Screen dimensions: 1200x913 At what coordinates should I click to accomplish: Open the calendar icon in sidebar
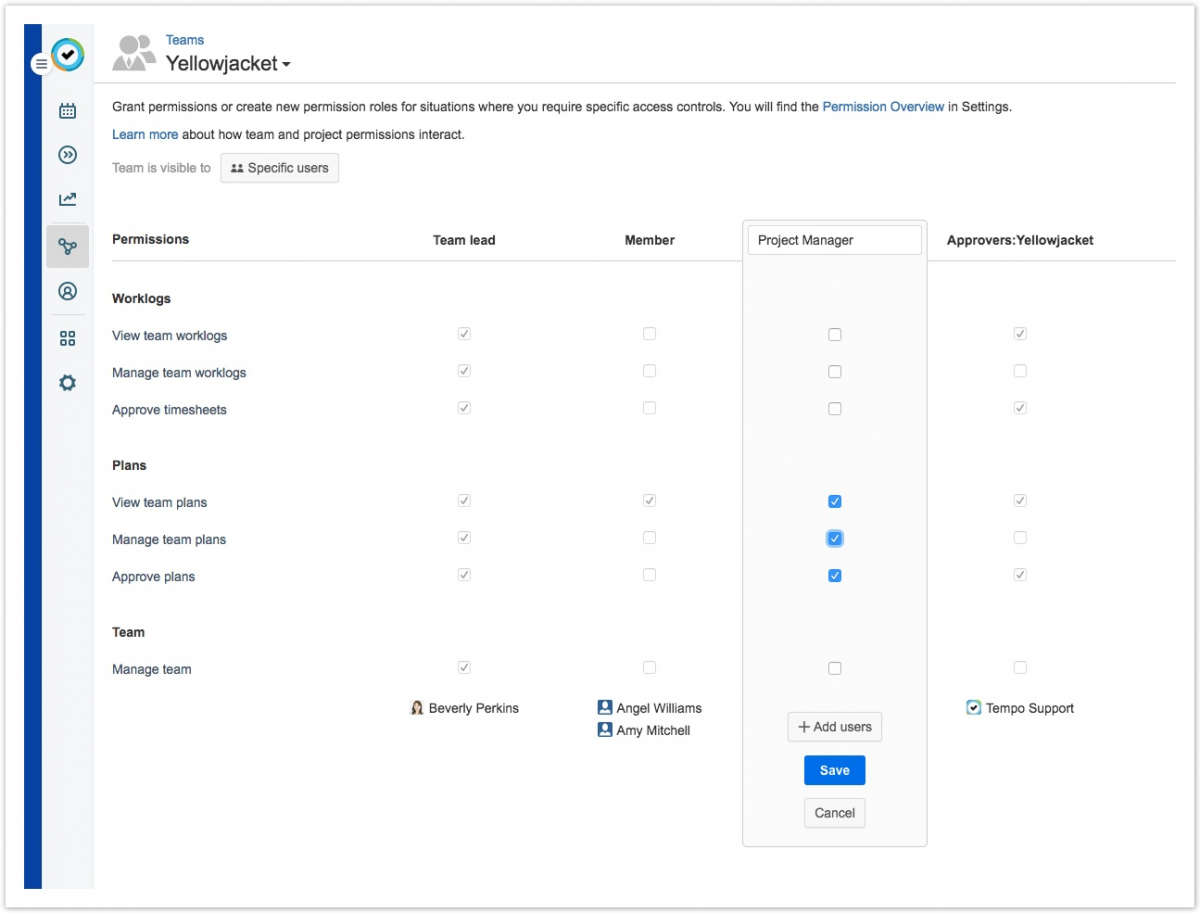(x=67, y=111)
